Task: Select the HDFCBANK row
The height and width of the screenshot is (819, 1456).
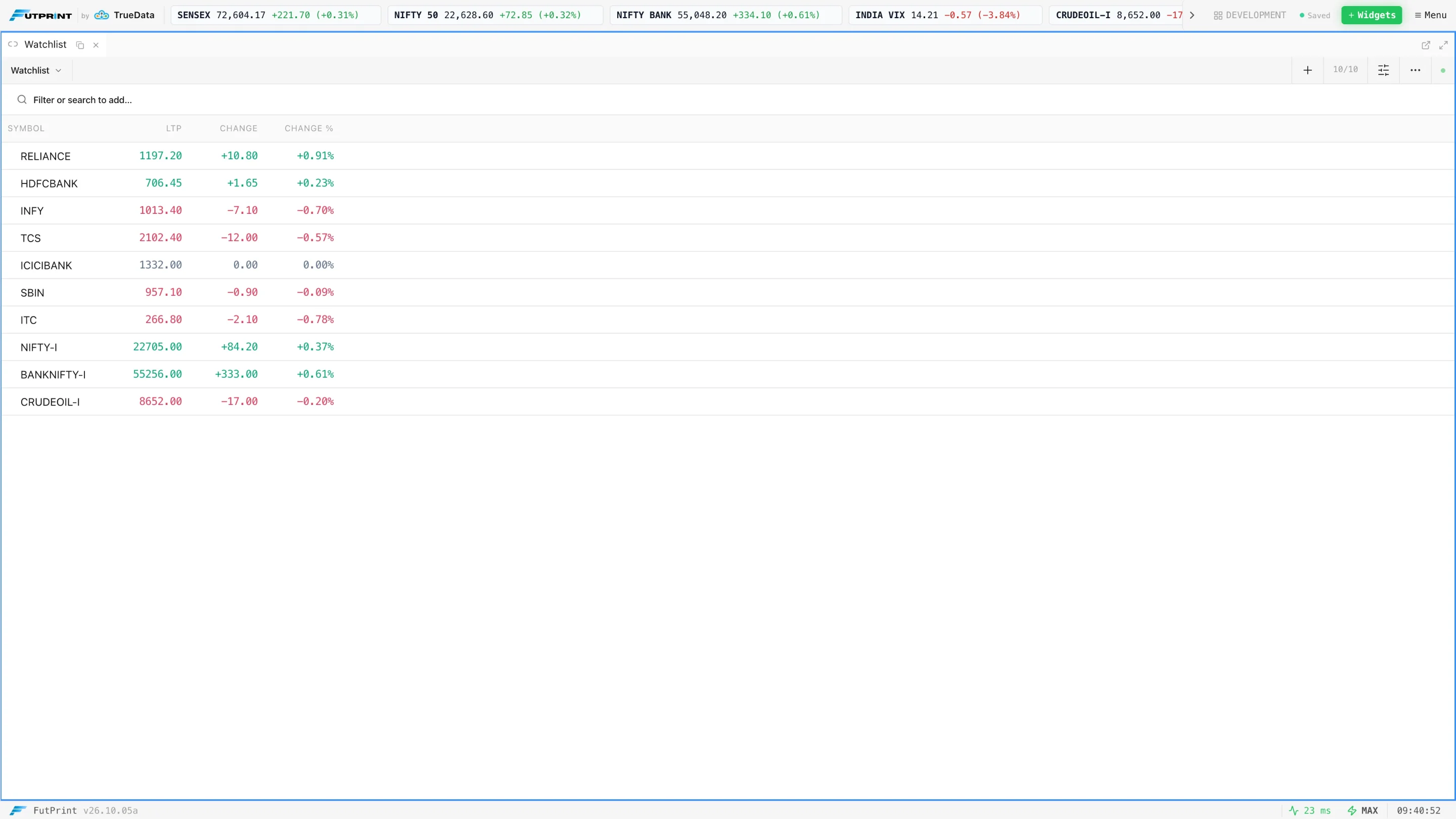Action: [x=728, y=183]
